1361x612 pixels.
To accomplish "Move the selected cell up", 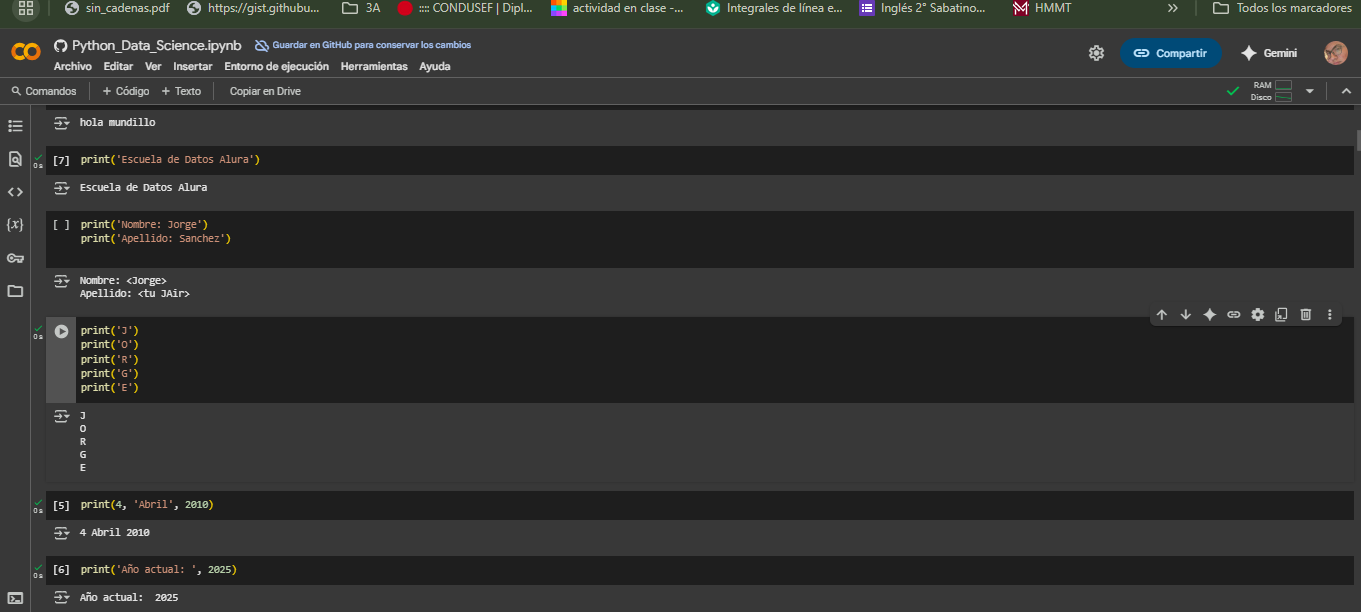I will [x=1162, y=315].
